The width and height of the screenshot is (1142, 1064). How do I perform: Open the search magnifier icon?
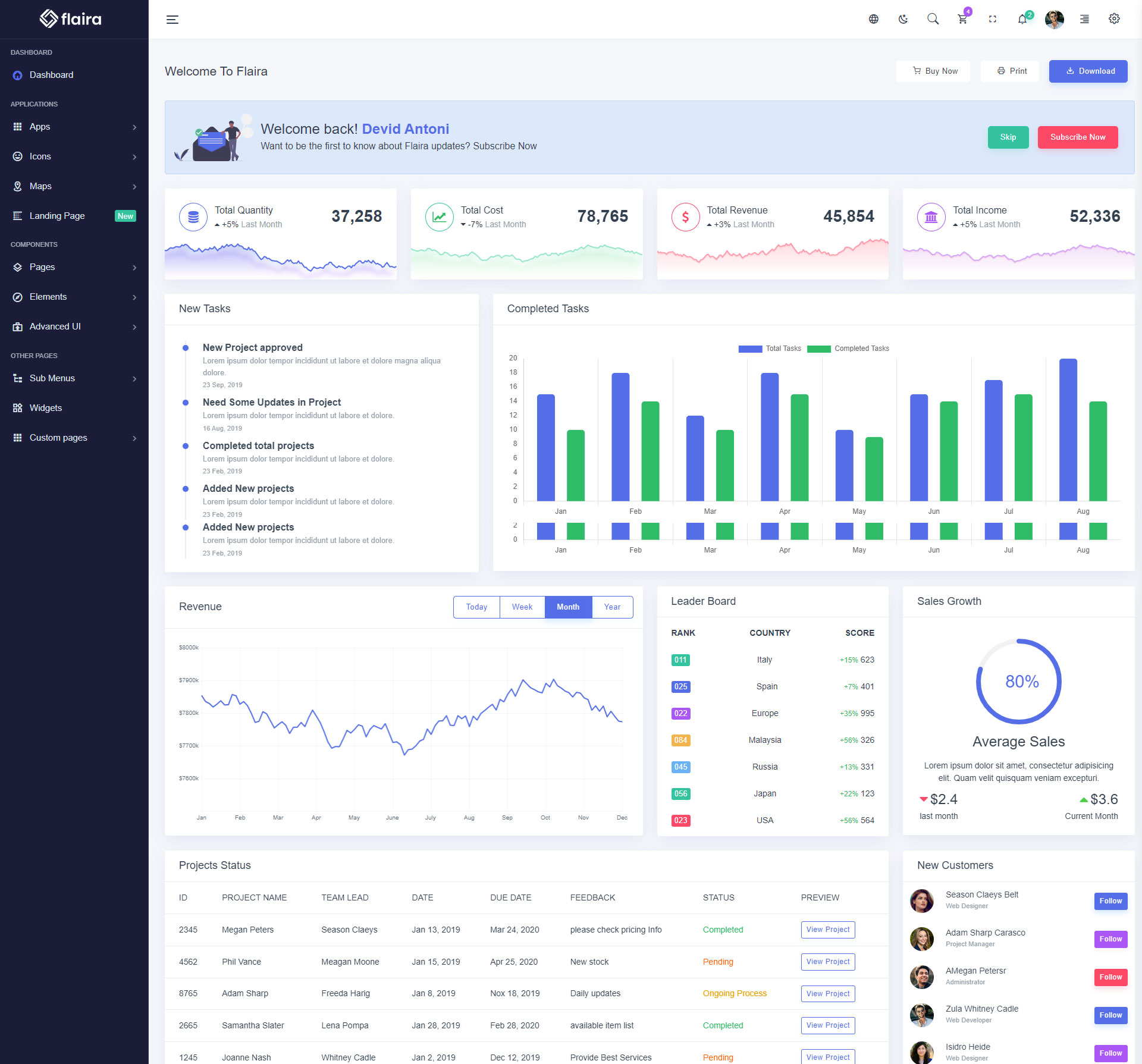933,19
